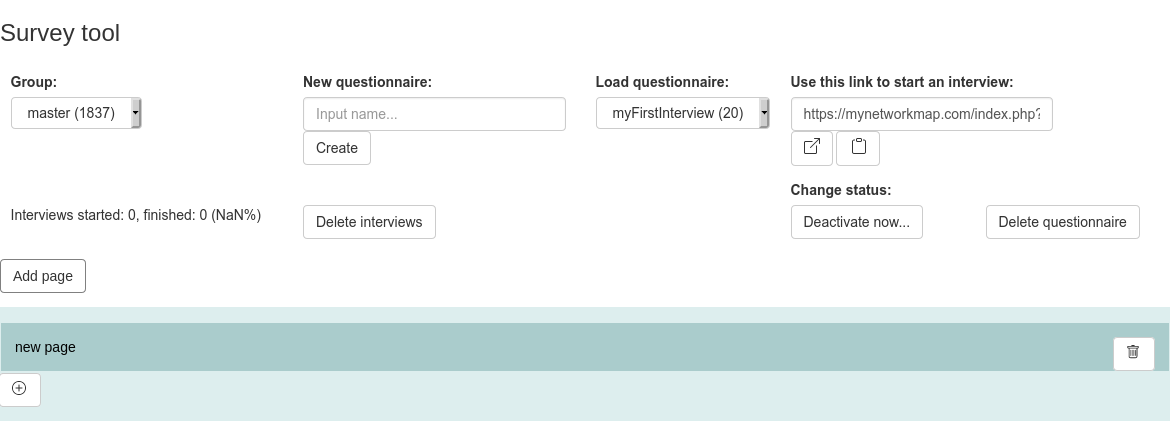Image resolution: width=1170 pixels, height=421 pixels.
Task: Create the new questionnaire
Action: pyautogui.click(x=337, y=148)
